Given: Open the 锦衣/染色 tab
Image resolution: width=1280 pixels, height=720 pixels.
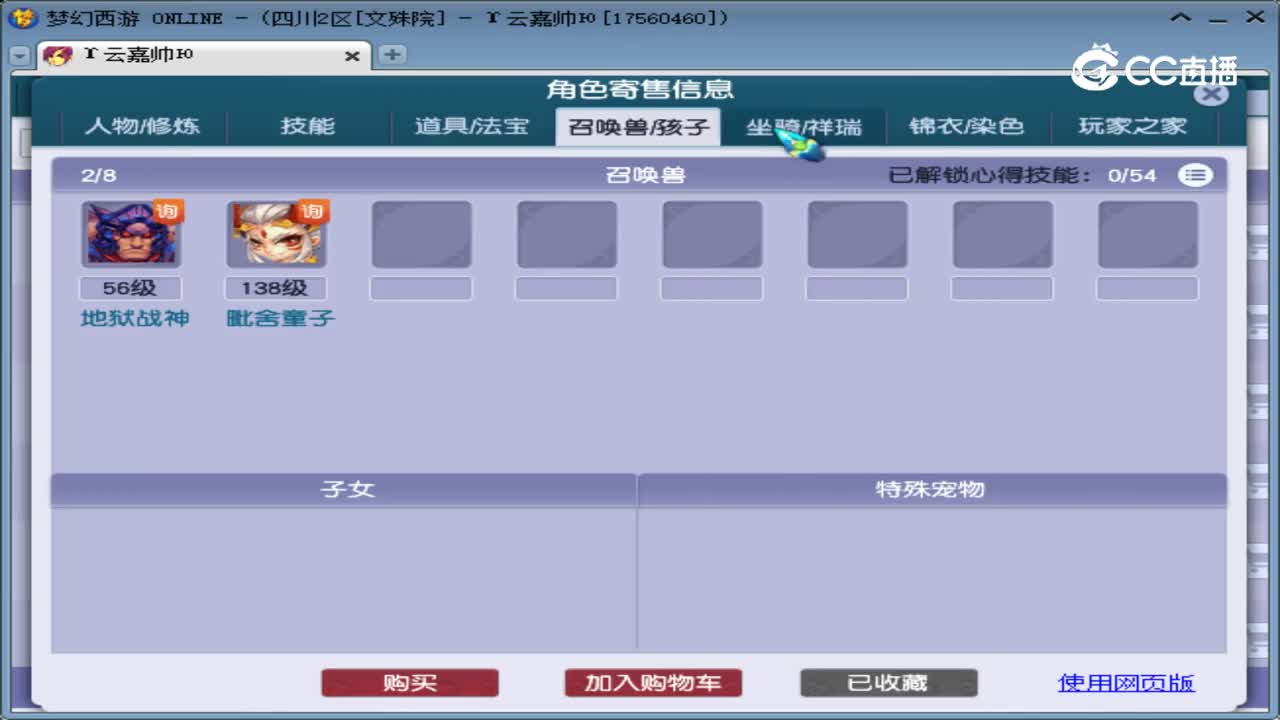Looking at the screenshot, I should coord(967,126).
